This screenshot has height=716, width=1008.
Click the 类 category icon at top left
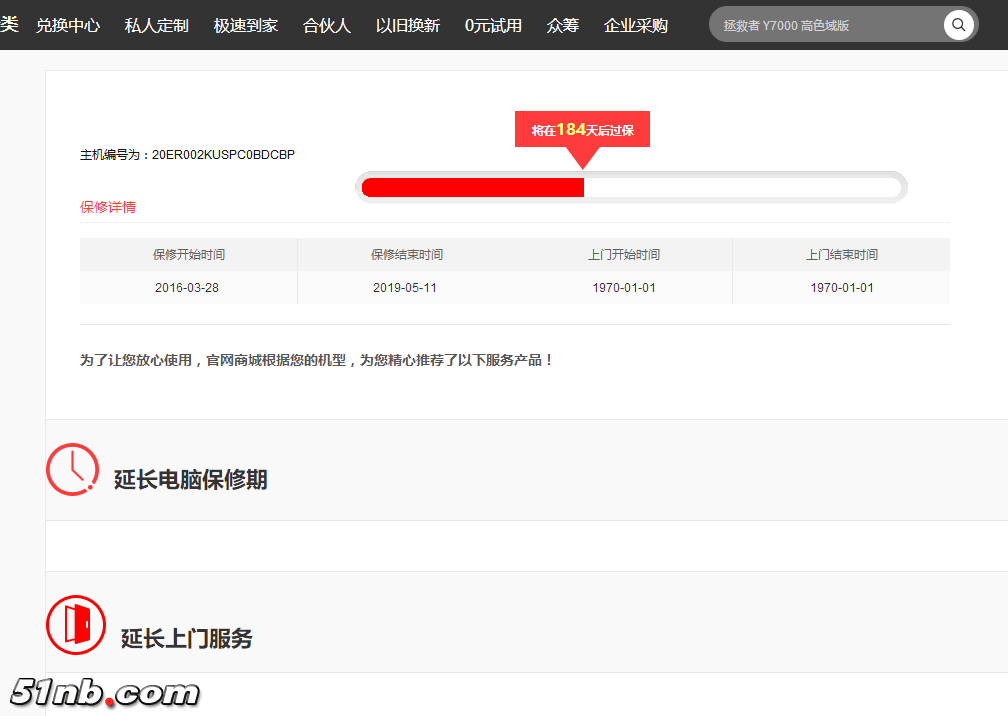(10, 24)
